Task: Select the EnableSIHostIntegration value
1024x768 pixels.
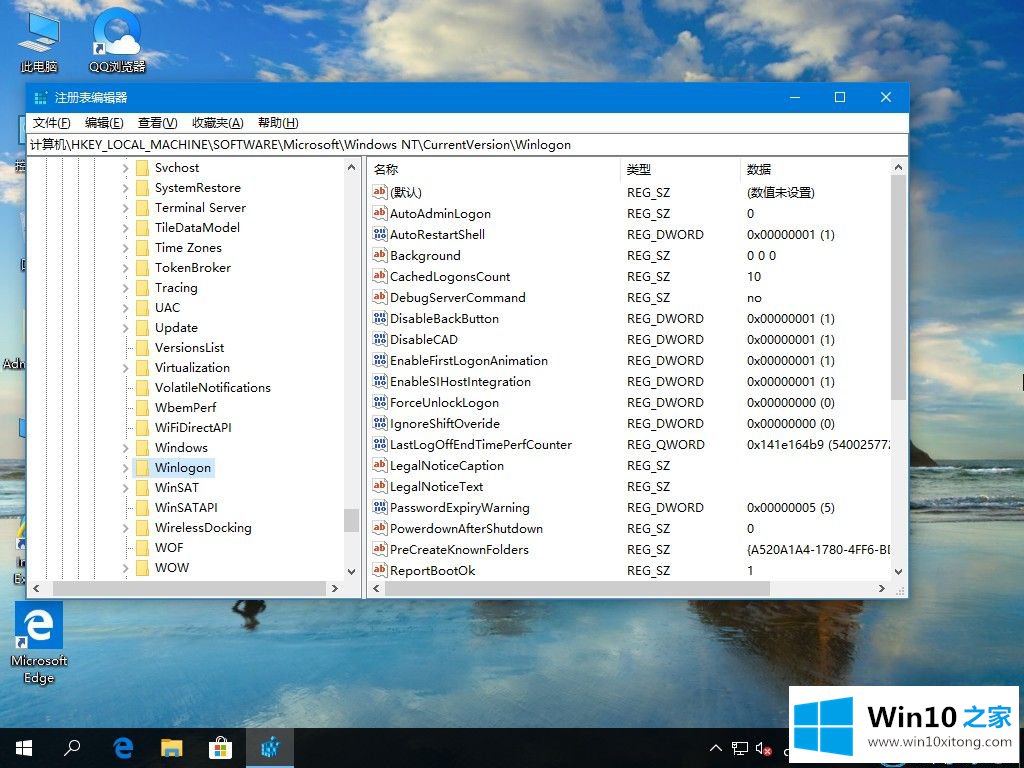Action: pos(460,381)
